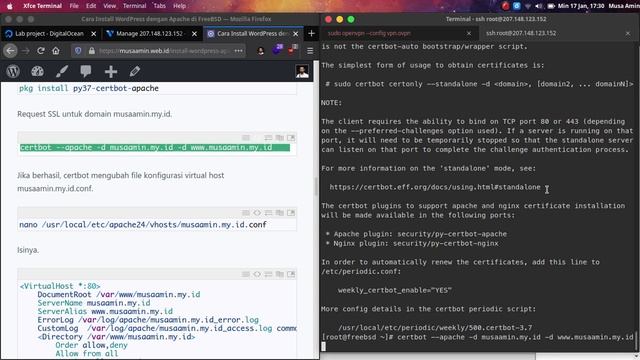The height and width of the screenshot is (360, 640).
Task: Toggle line numbers on nano command block
Action: [x=246, y=213]
